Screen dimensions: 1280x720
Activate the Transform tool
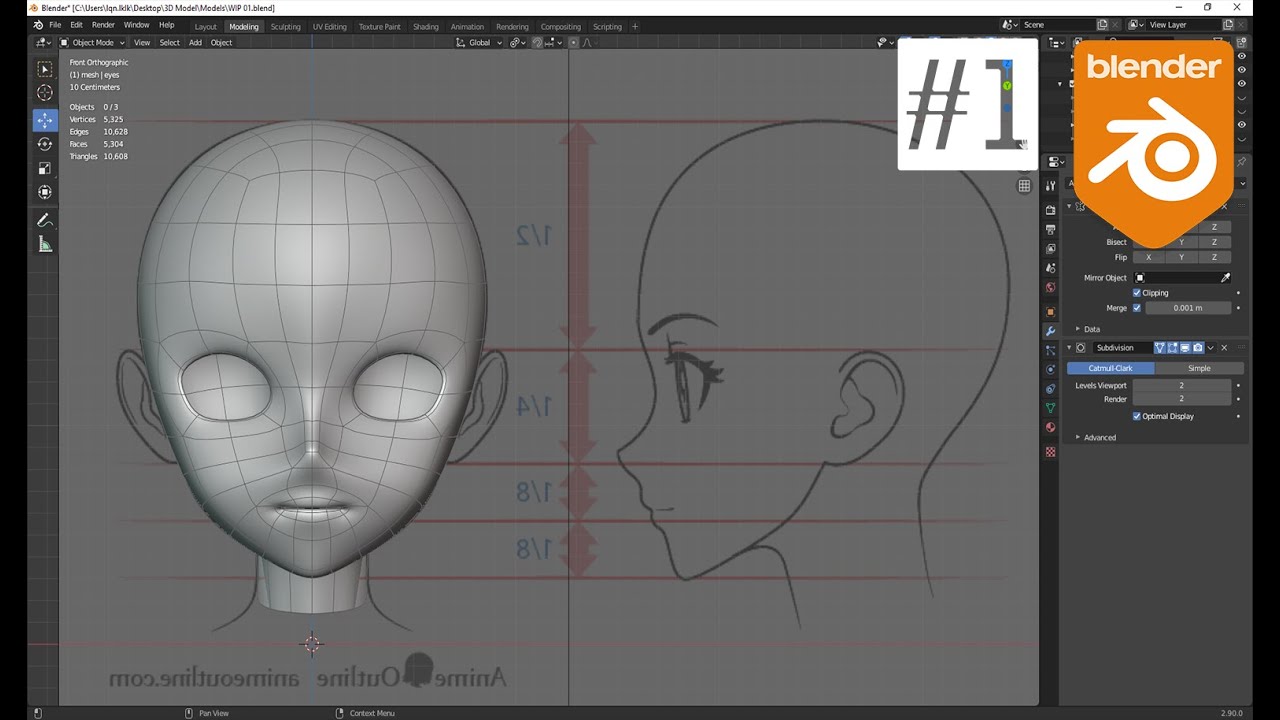pos(45,192)
